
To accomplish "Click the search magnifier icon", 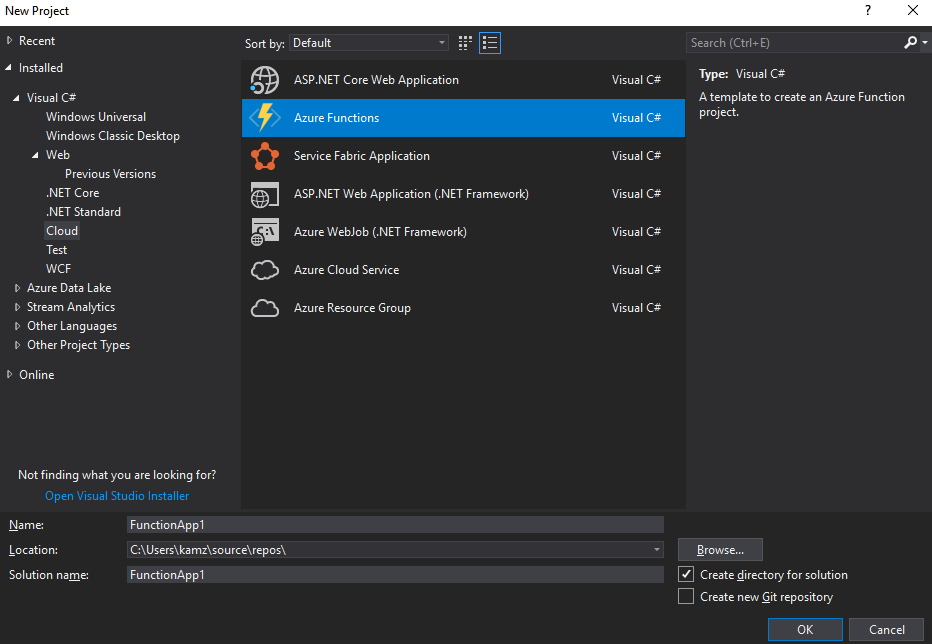I will (910, 43).
